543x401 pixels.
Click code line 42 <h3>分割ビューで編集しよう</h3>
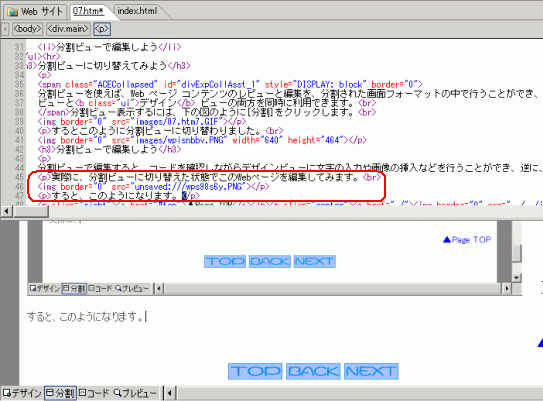click(109, 150)
